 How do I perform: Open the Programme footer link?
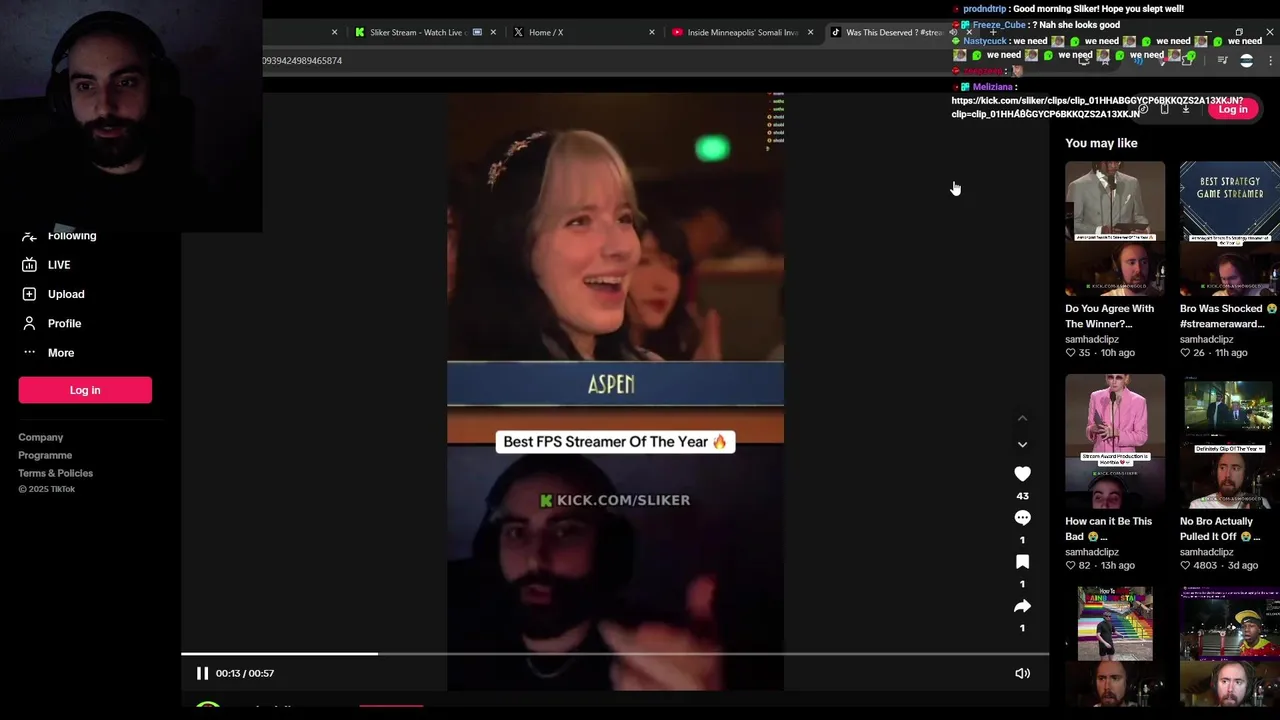click(x=45, y=455)
